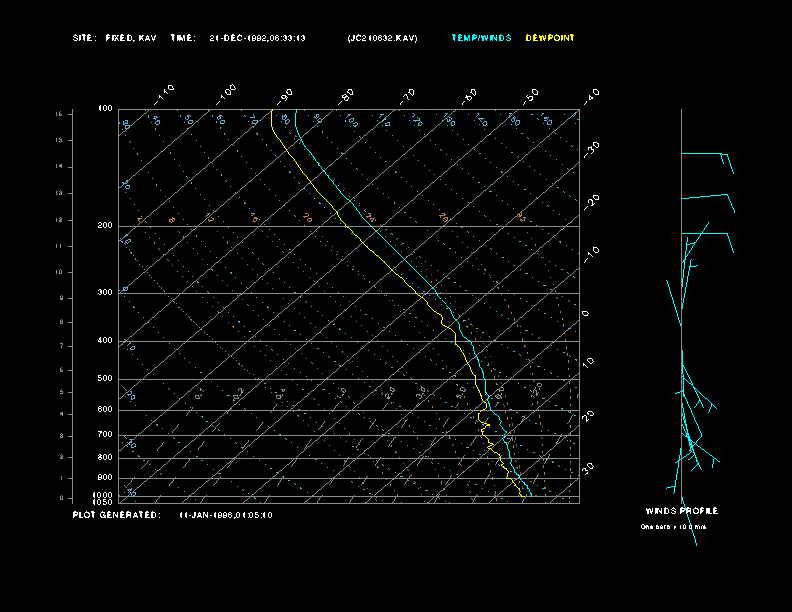This screenshot has width=792, height=612.
Task: Click the 11-JAN-1996 plot generation timestamp
Action: pos(226,515)
